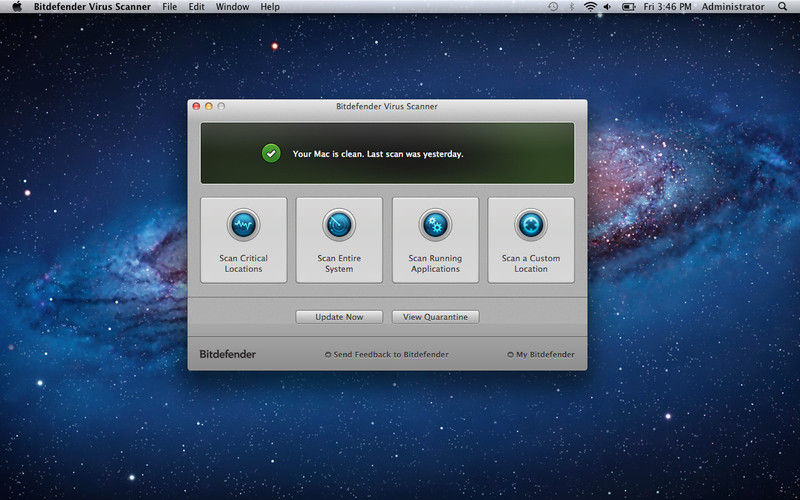Click the green checkmark status icon
The image size is (800, 500).
[x=271, y=154]
